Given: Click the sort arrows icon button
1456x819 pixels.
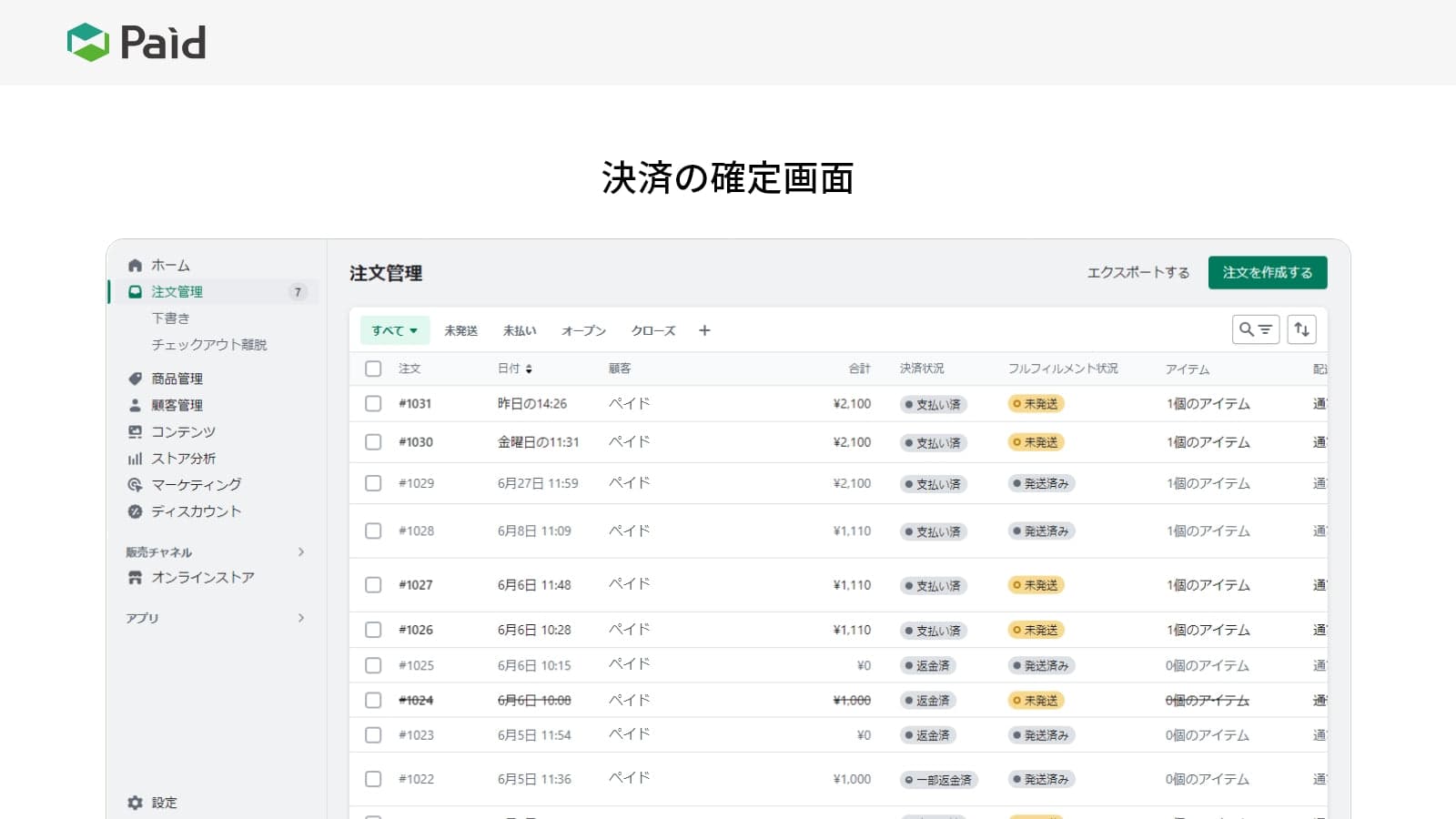Looking at the screenshot, I should coord(1301,329).
